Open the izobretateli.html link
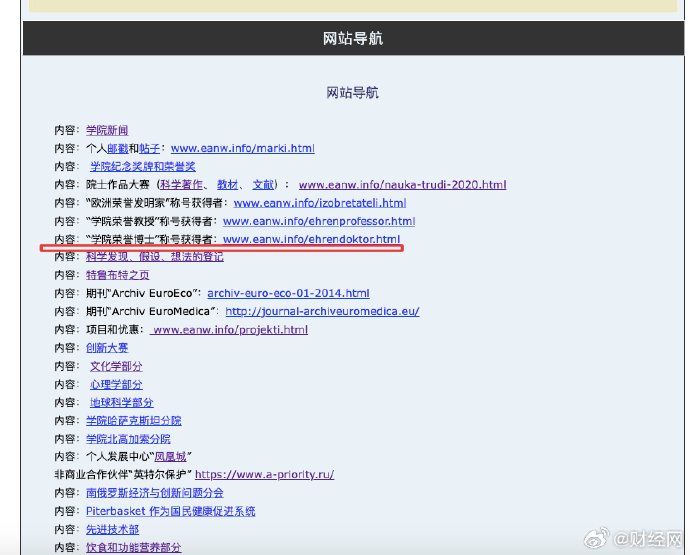690x555 pixels. tap(320, 203)
